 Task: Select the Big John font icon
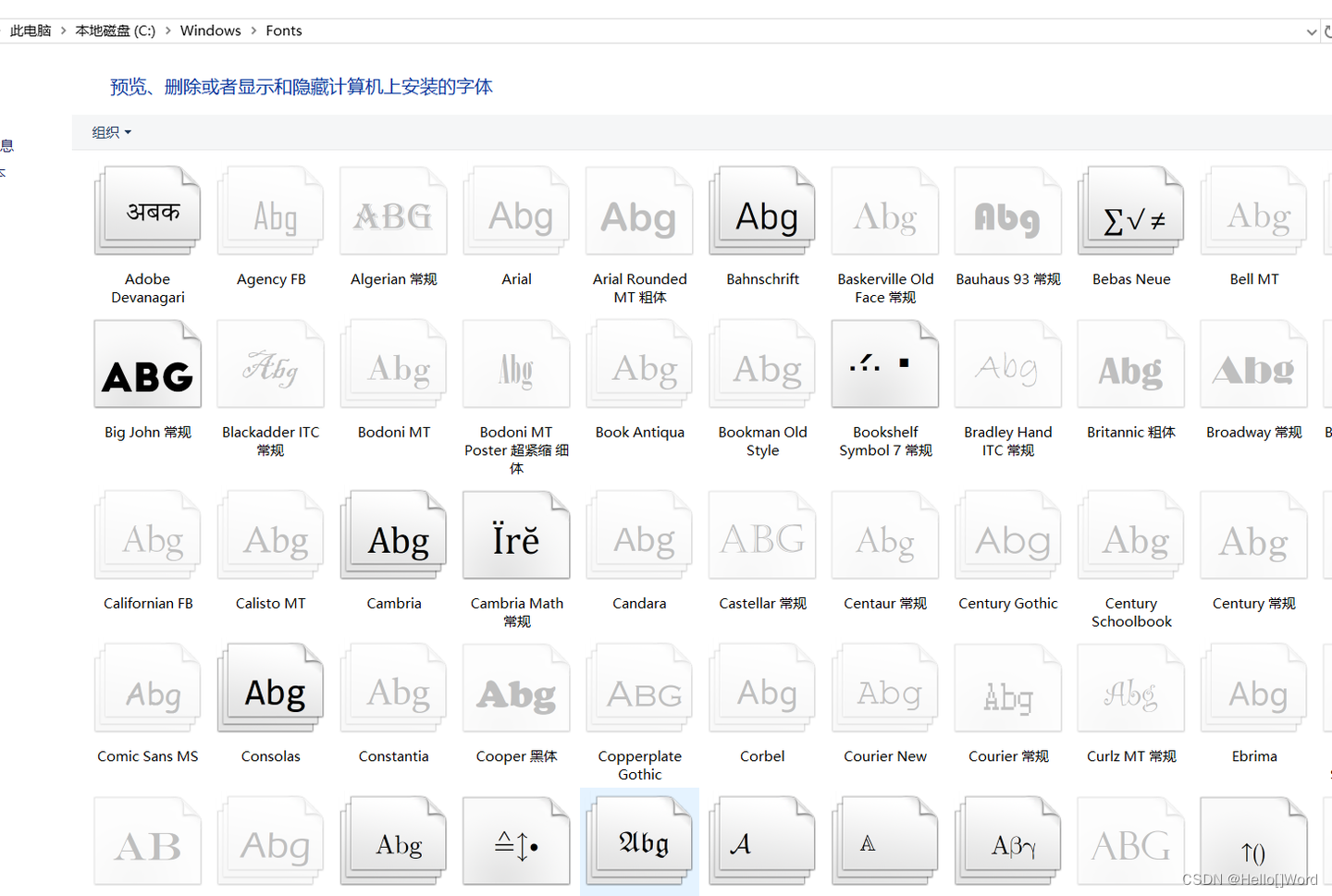pos(147,364)
